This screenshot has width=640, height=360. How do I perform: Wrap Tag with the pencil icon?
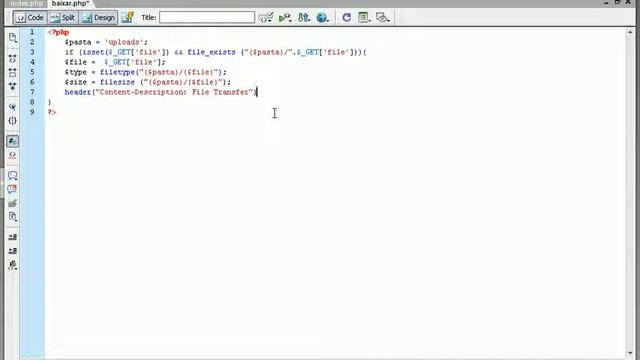point(13,203)
